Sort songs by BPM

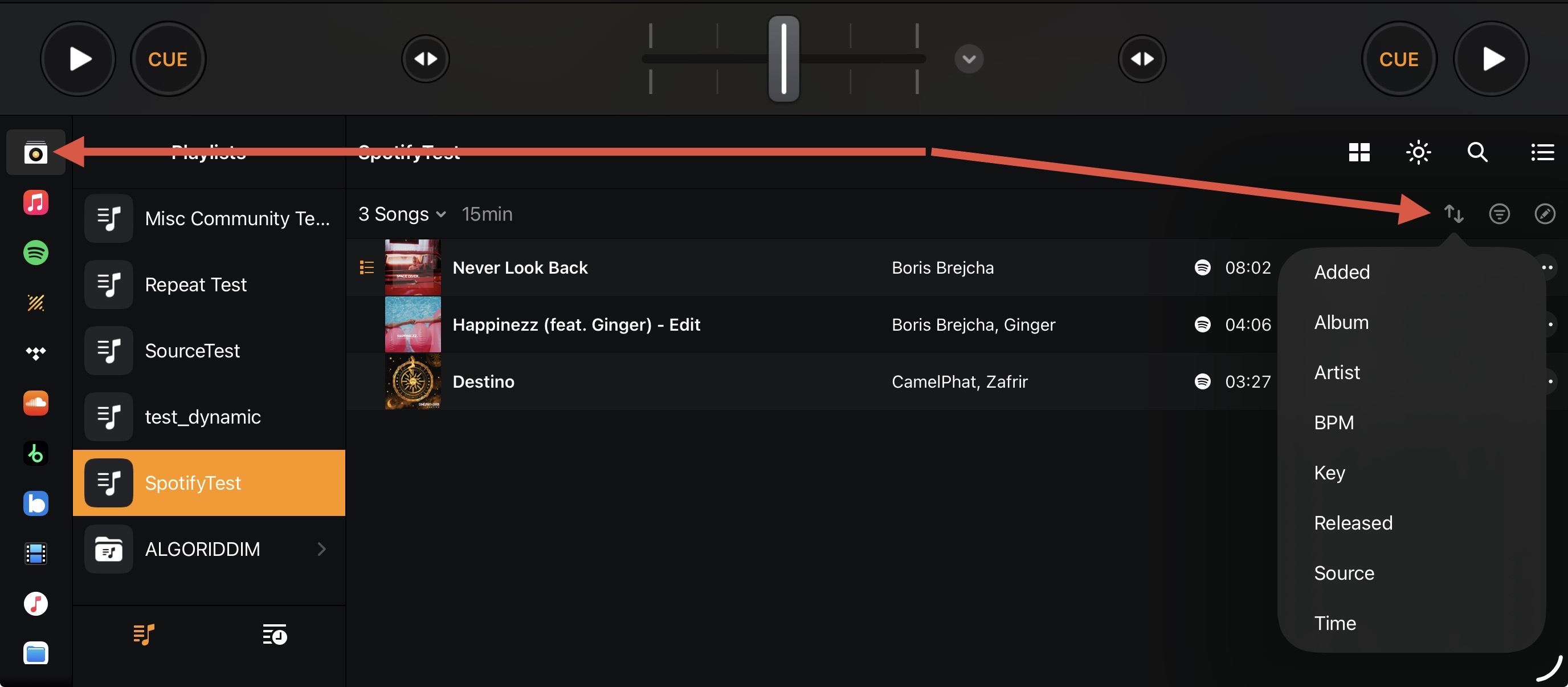[x=1334, y=422]
